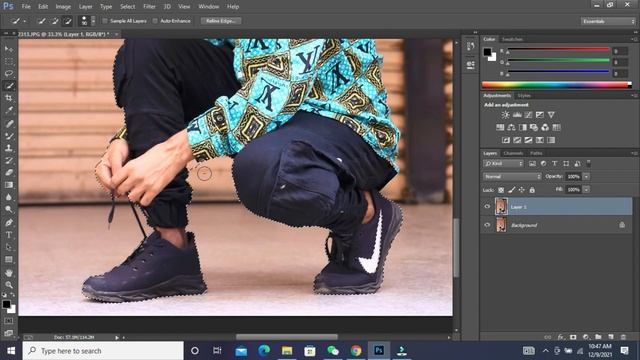Select the Move tool
Image resolution: width=640 pixels, height=360 pixels.
pos(9,49)
